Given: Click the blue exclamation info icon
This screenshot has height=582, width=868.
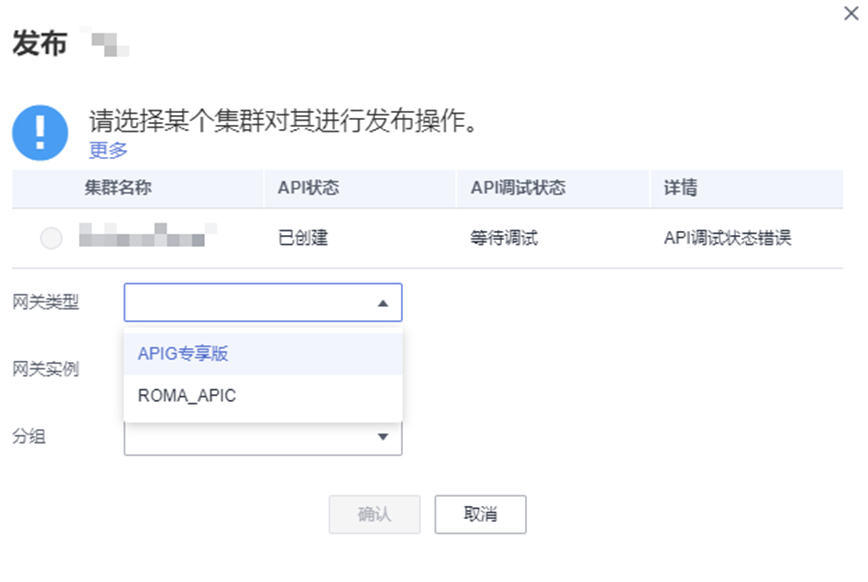Looking at the screenshot, I should [40, 132].
